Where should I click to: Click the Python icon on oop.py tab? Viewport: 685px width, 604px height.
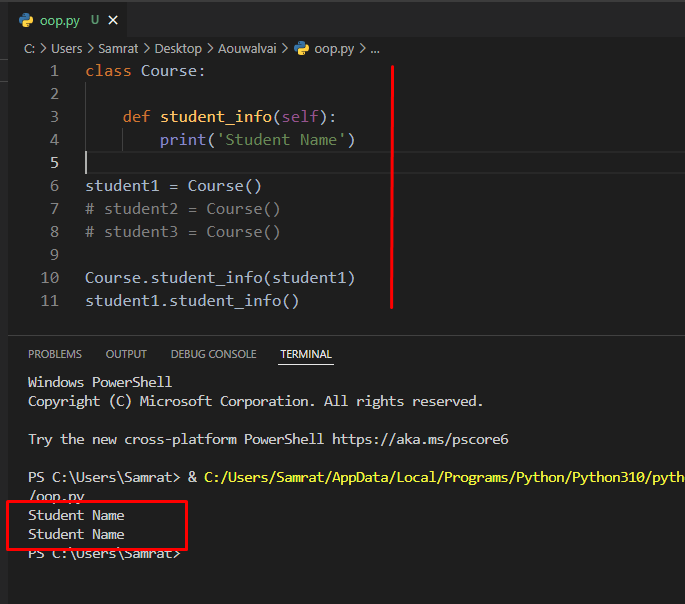pyautogui.click(x=26, y=20)
